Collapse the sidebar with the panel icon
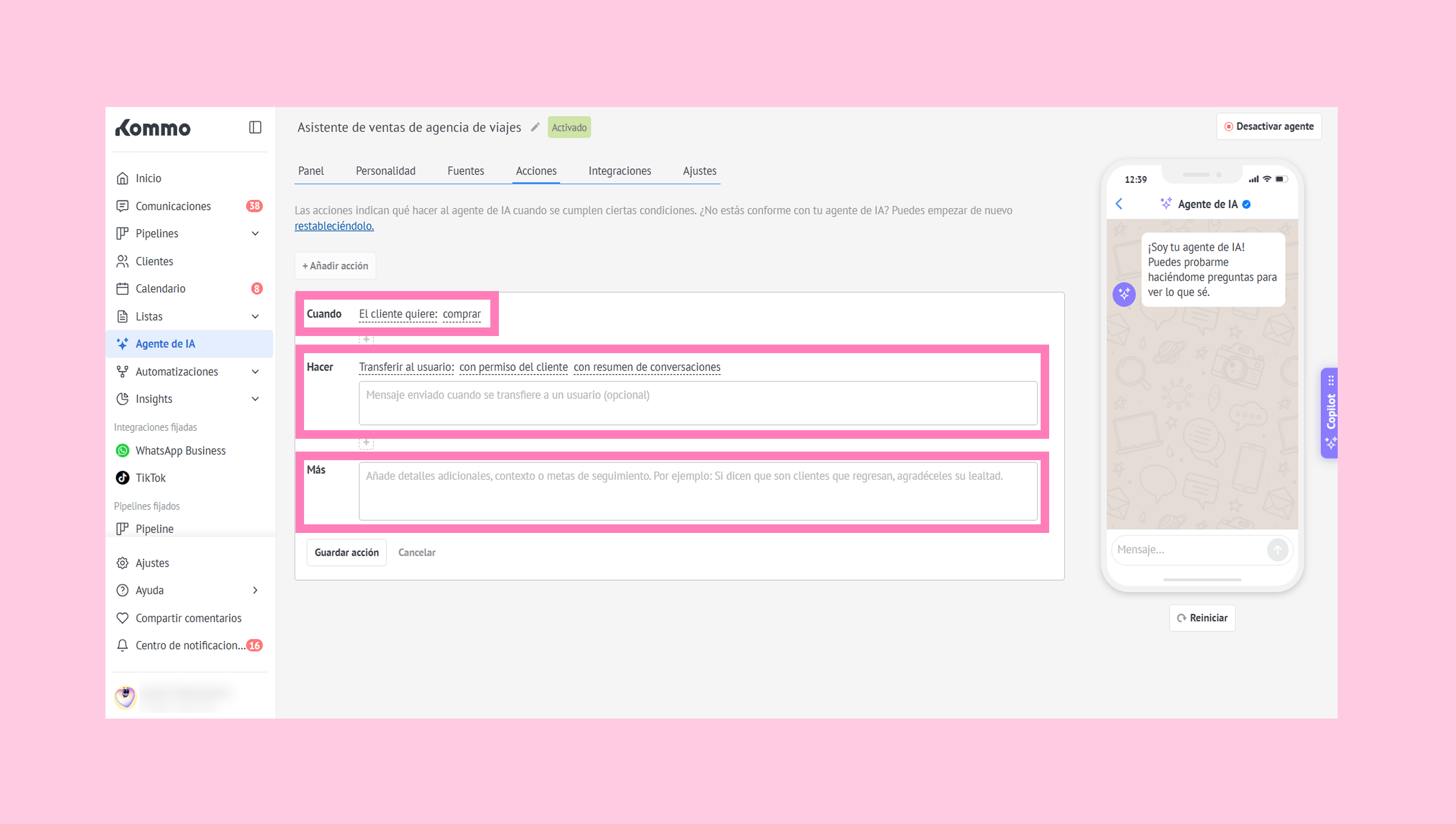 point(255,127)
